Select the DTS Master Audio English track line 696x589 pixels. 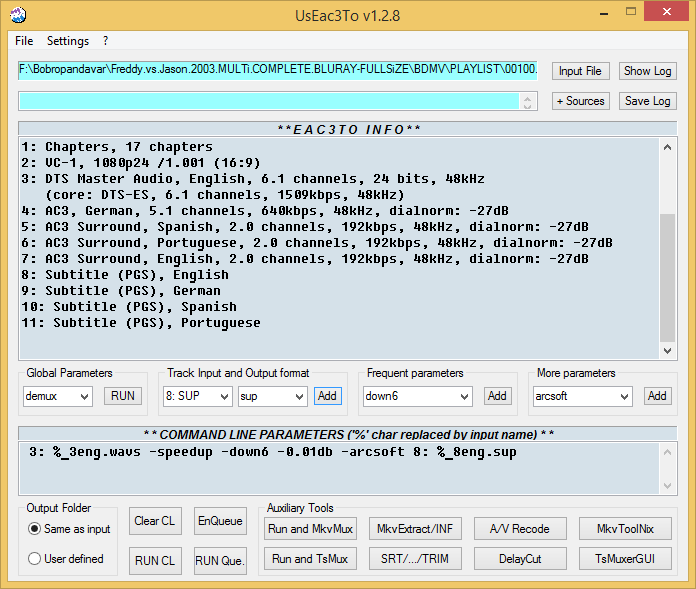click(253, 179)
